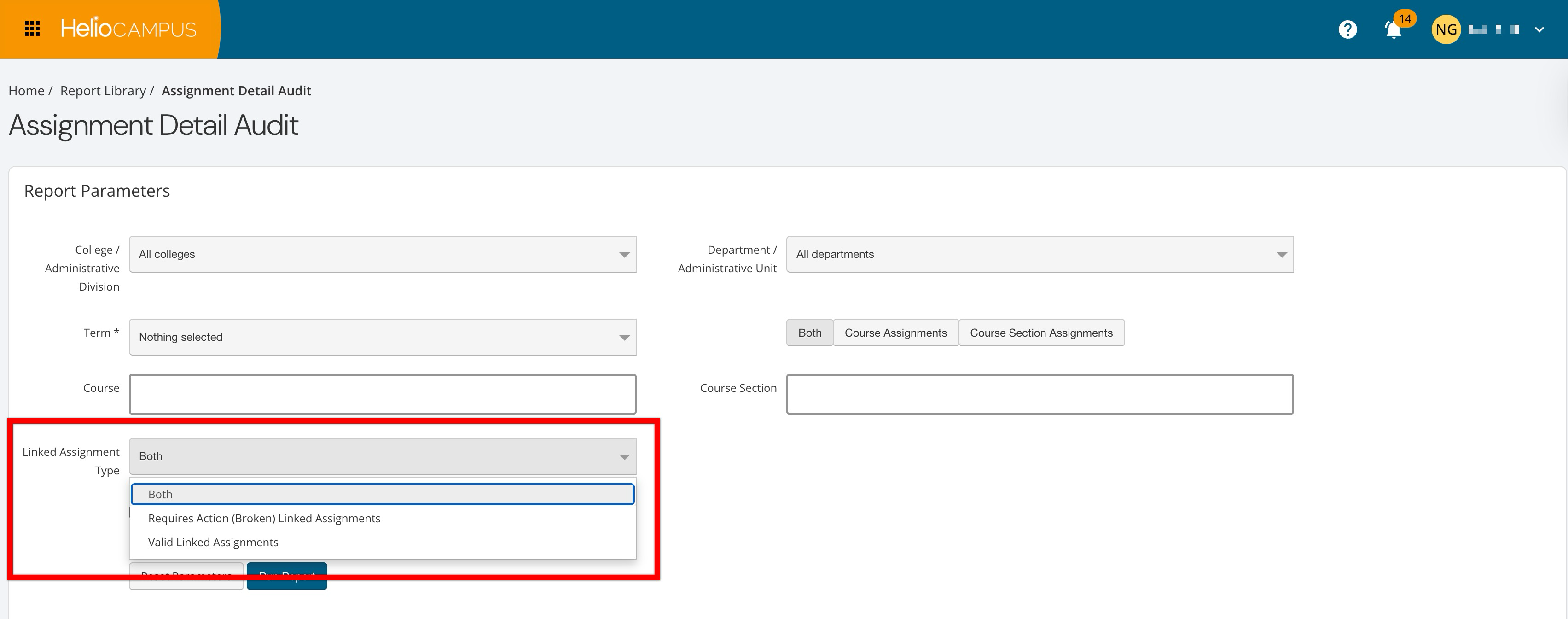Click the NG user avatar

pyautogui.click(x=1446, y=29)
